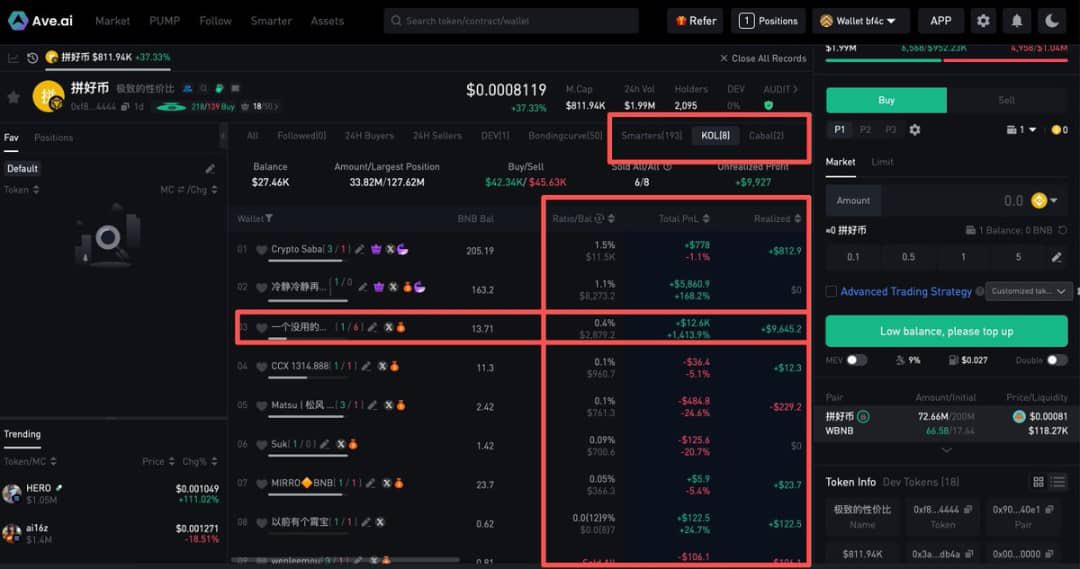
Task: Follow the CCX 1314.888 wallet heart
Action: pos(261,366)
